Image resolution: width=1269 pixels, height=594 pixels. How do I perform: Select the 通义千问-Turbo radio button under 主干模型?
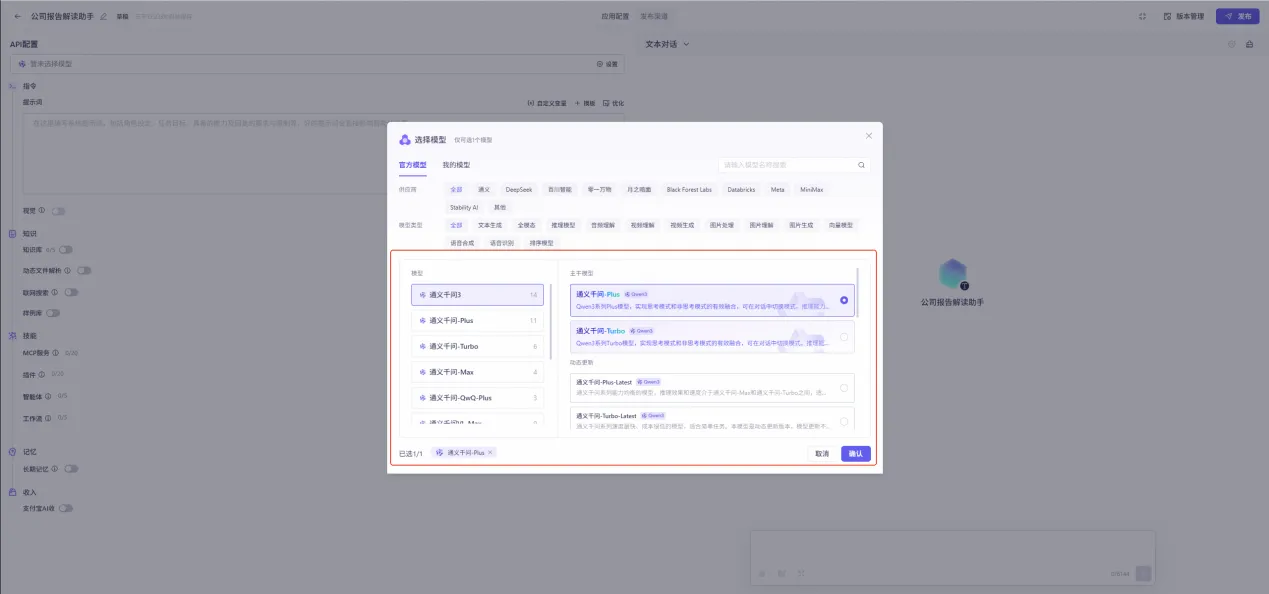(x=844, y=337)
